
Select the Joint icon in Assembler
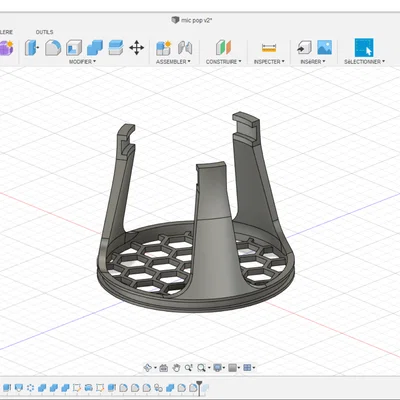coord(185,48)
